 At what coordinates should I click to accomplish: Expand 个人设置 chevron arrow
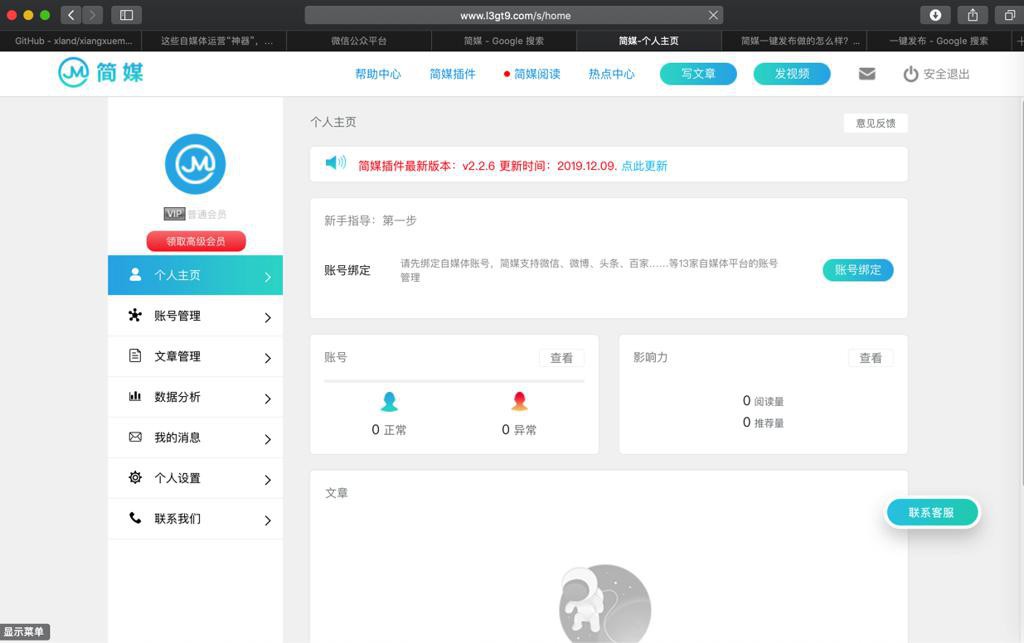point(267,479)
